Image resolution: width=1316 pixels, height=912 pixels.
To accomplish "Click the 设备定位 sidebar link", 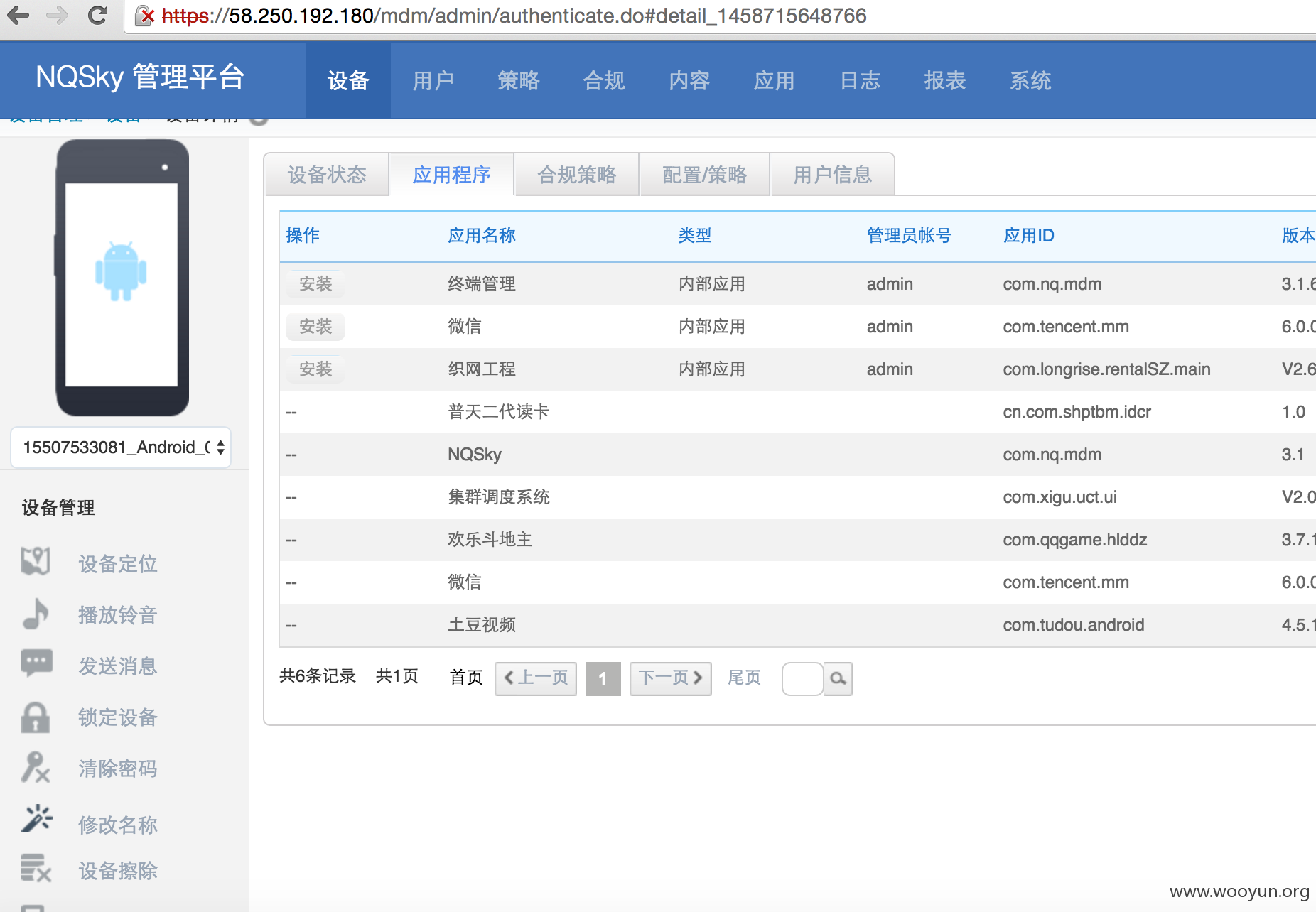I will click(x=118, y=564).
